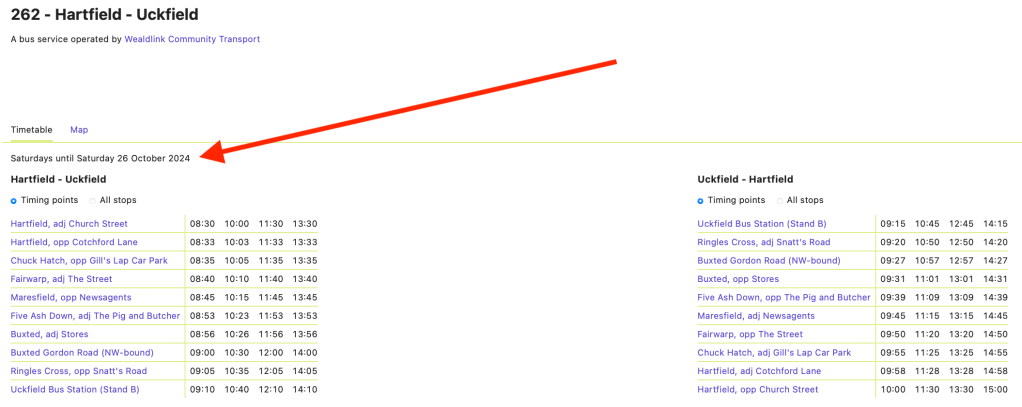Open Chuck Hatch, opp Gill's Lap Car Park
Screen dimensions: 1022x407
click(x=86, y=261)
